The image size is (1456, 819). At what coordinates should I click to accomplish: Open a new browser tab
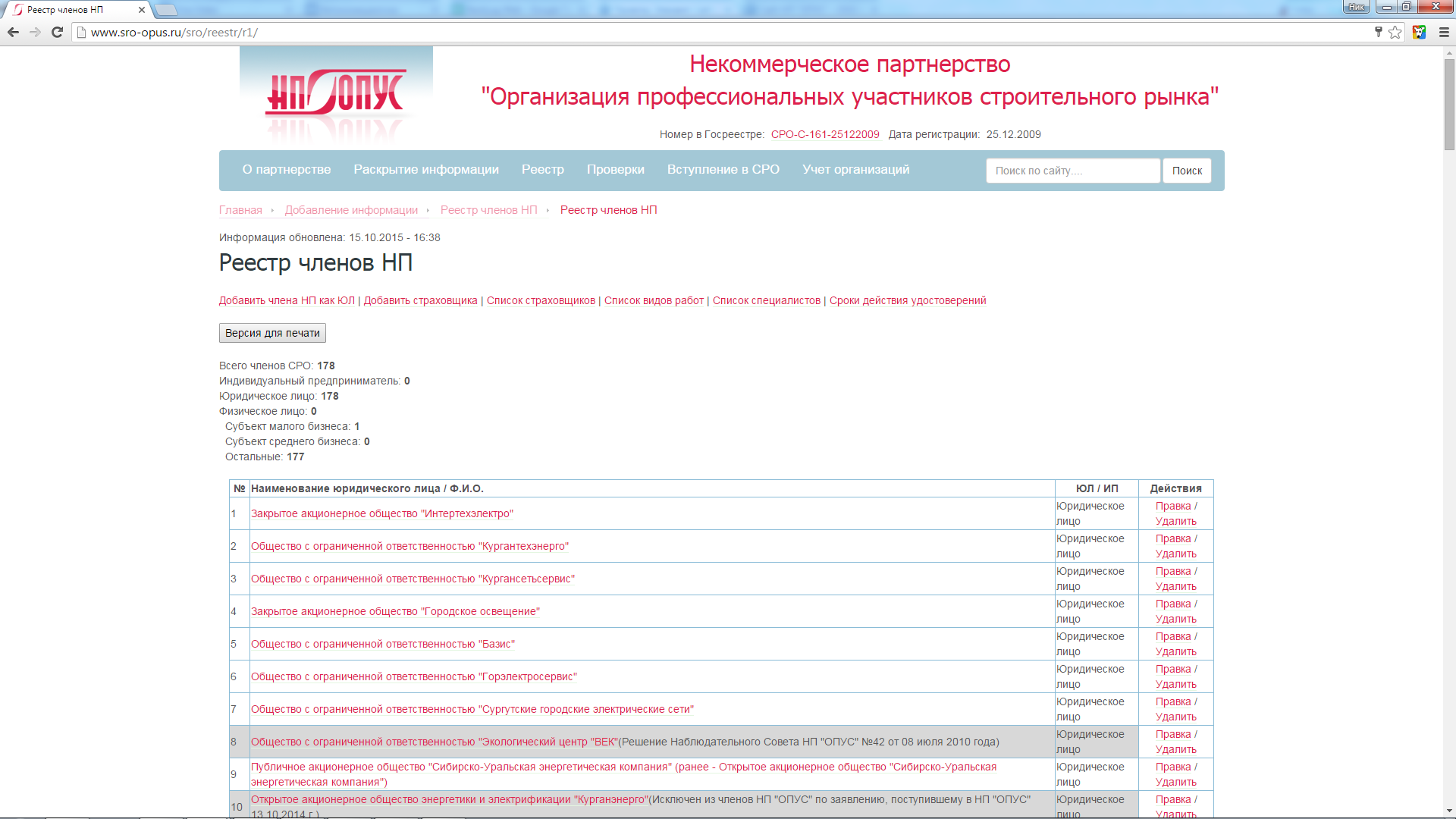[166, 10]
